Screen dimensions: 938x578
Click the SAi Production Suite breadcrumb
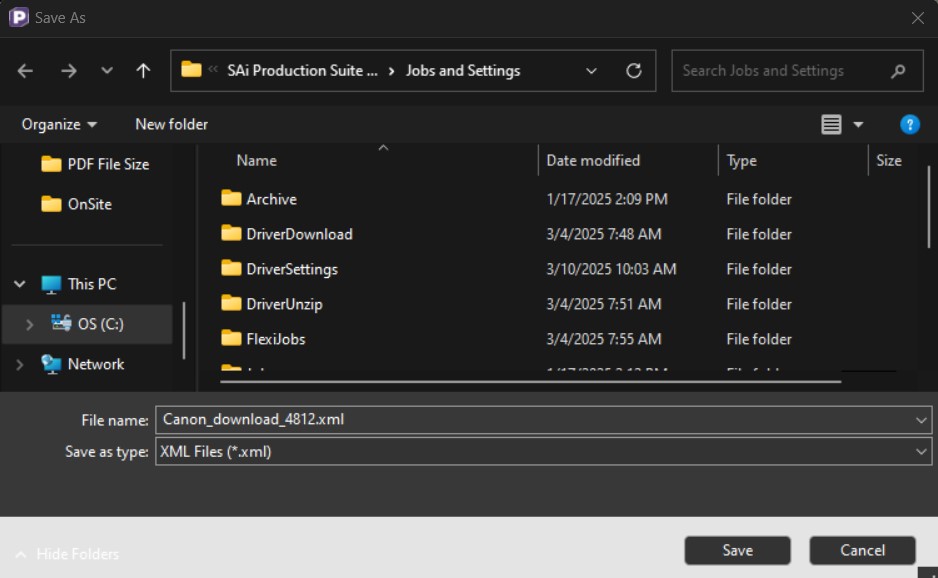[302, 71]
